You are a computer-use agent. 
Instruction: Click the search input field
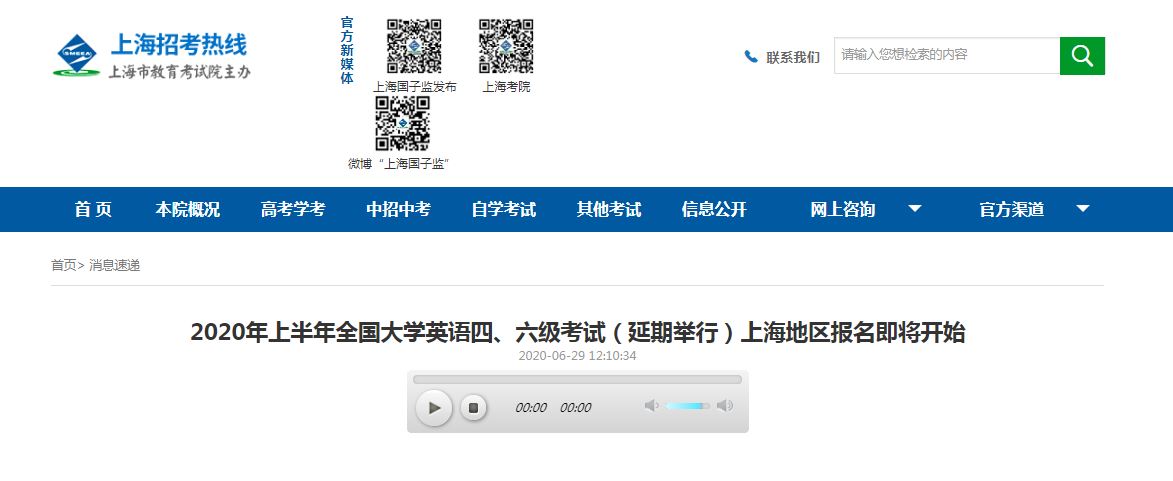click(x=946, y=56)
